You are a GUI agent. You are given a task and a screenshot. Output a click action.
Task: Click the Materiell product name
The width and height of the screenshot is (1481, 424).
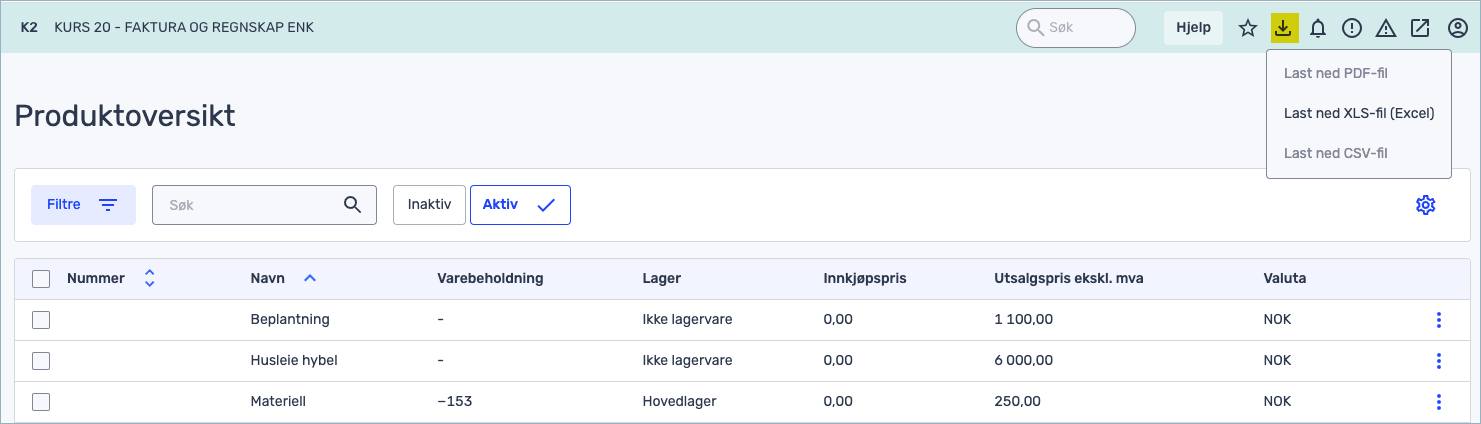point(280,402)
